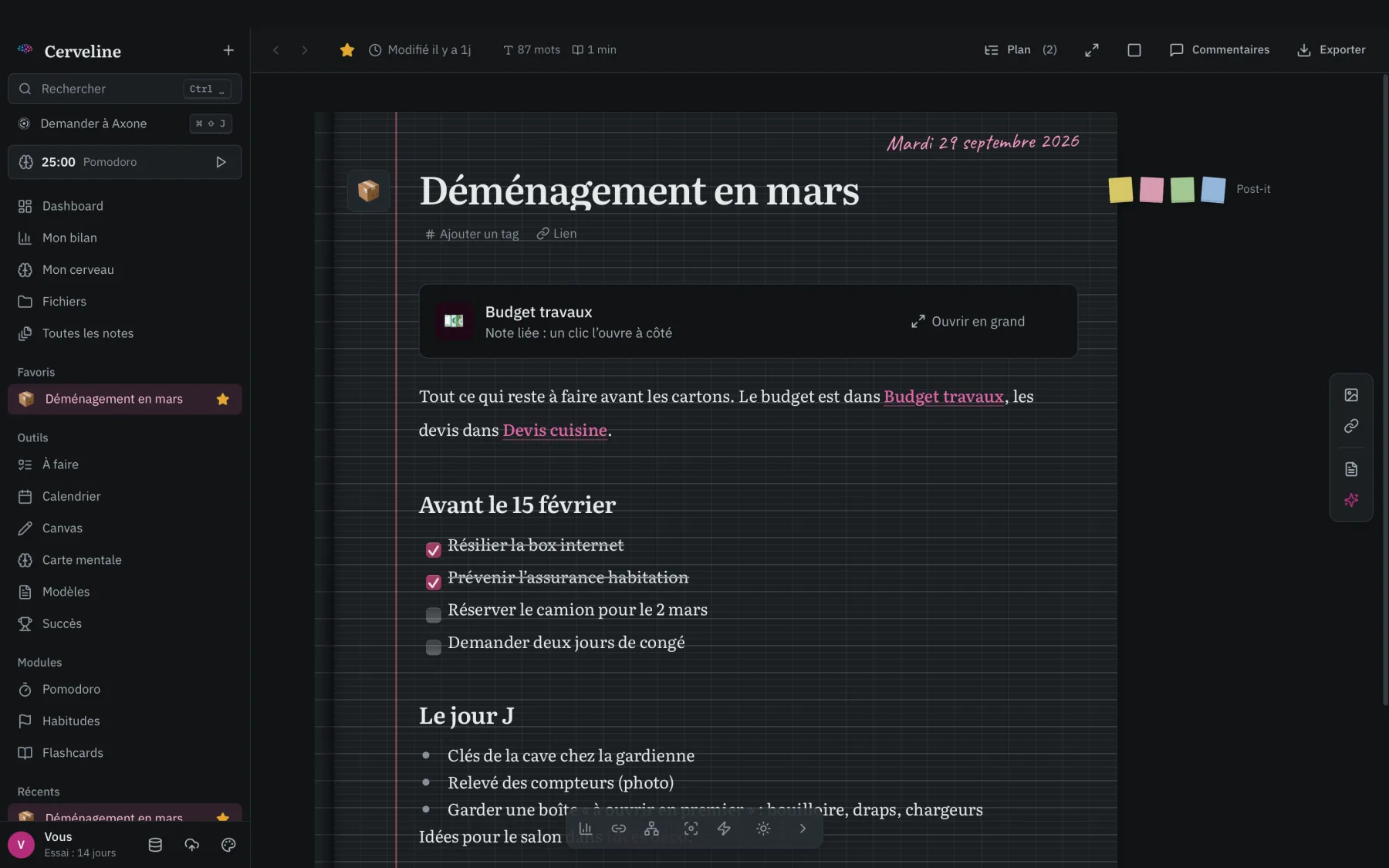Screen dimensions: 1389x868
Task: Go forward with the right arrow
Action: [x=305, y=50]
